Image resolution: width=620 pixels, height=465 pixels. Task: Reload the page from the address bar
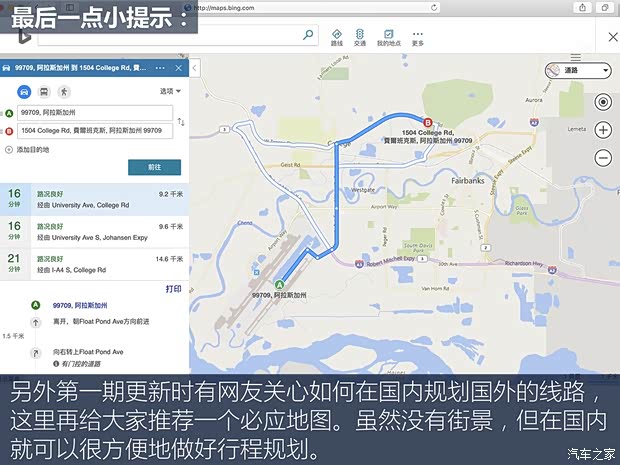(434, 8)
